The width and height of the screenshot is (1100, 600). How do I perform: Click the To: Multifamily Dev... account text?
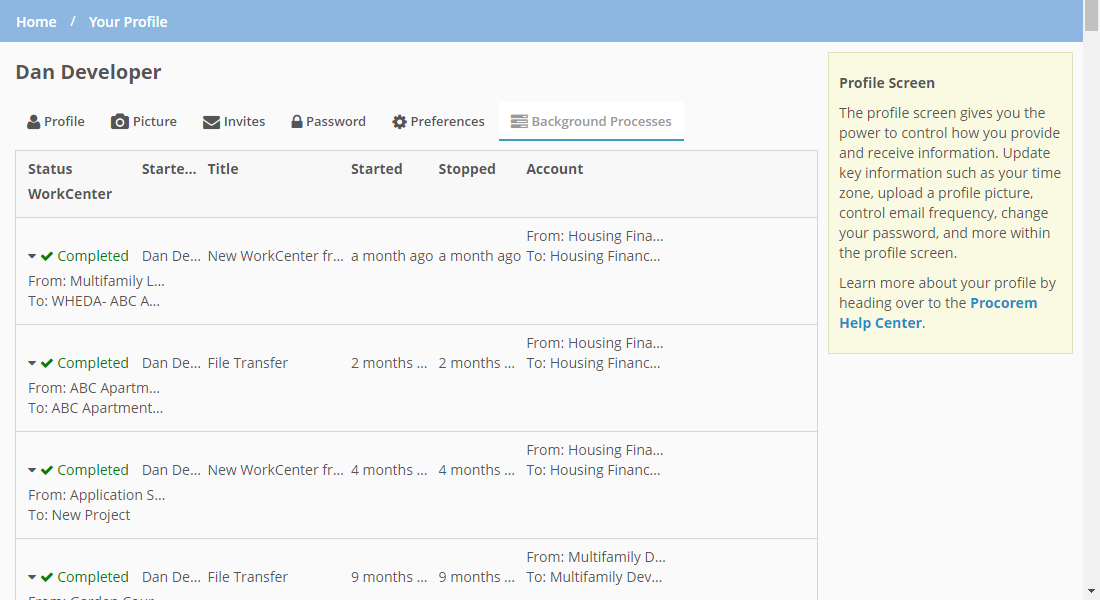click(594, 578)
